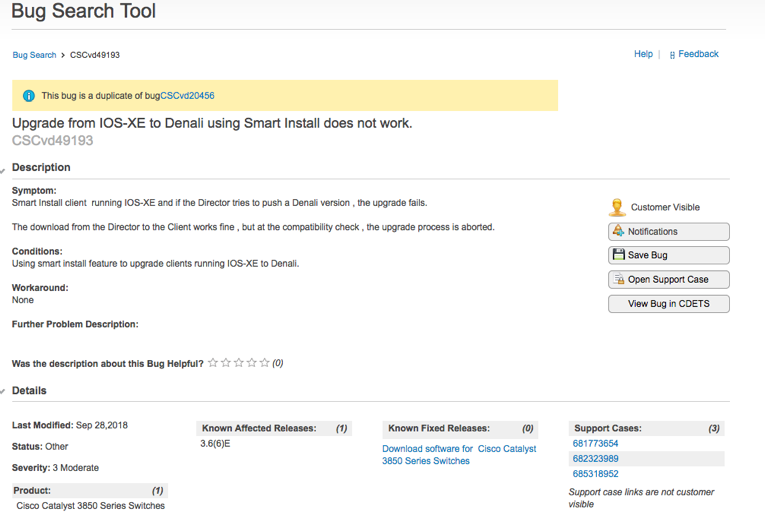Click the Bug Search Tool page title
This screenshot has height=525, width=765.
[83, 11]
